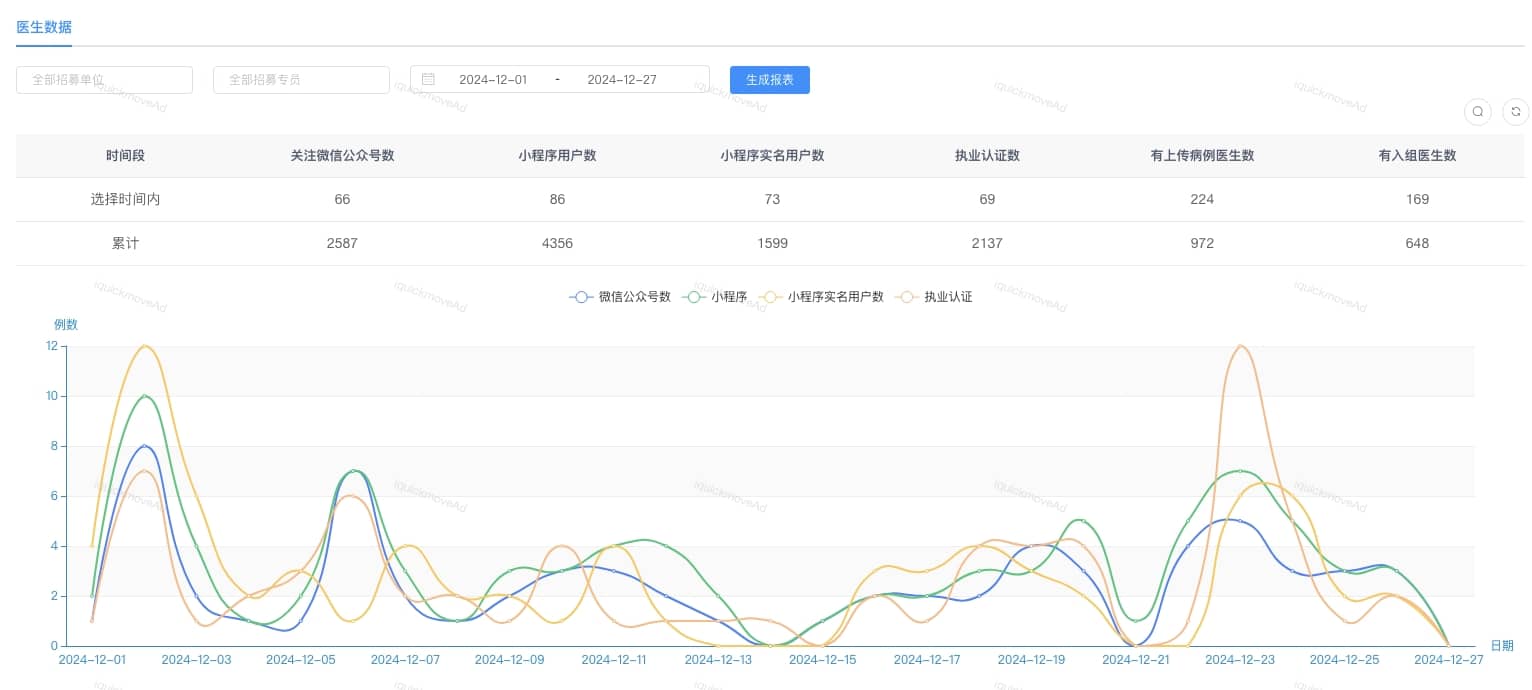Click the 2024-12-15 label on the chart axis
The image size is (1532, 690).
pos(822,660)
